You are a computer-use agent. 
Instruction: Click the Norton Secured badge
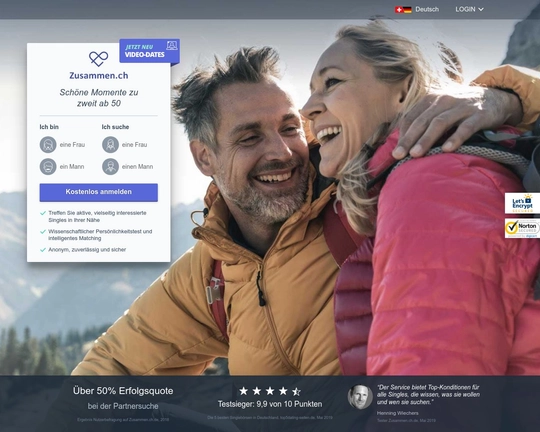pyautogui.click(x=522, y=228)
